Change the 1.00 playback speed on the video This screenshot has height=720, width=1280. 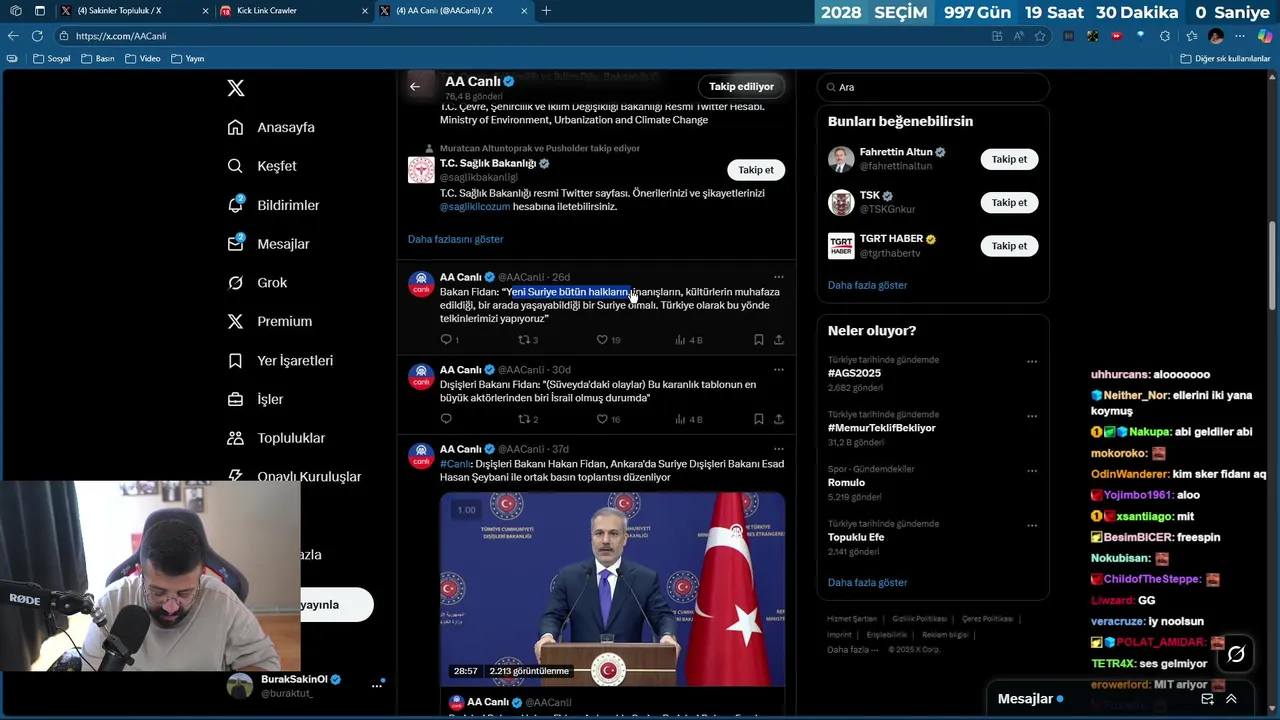click(x=466, y=510)
